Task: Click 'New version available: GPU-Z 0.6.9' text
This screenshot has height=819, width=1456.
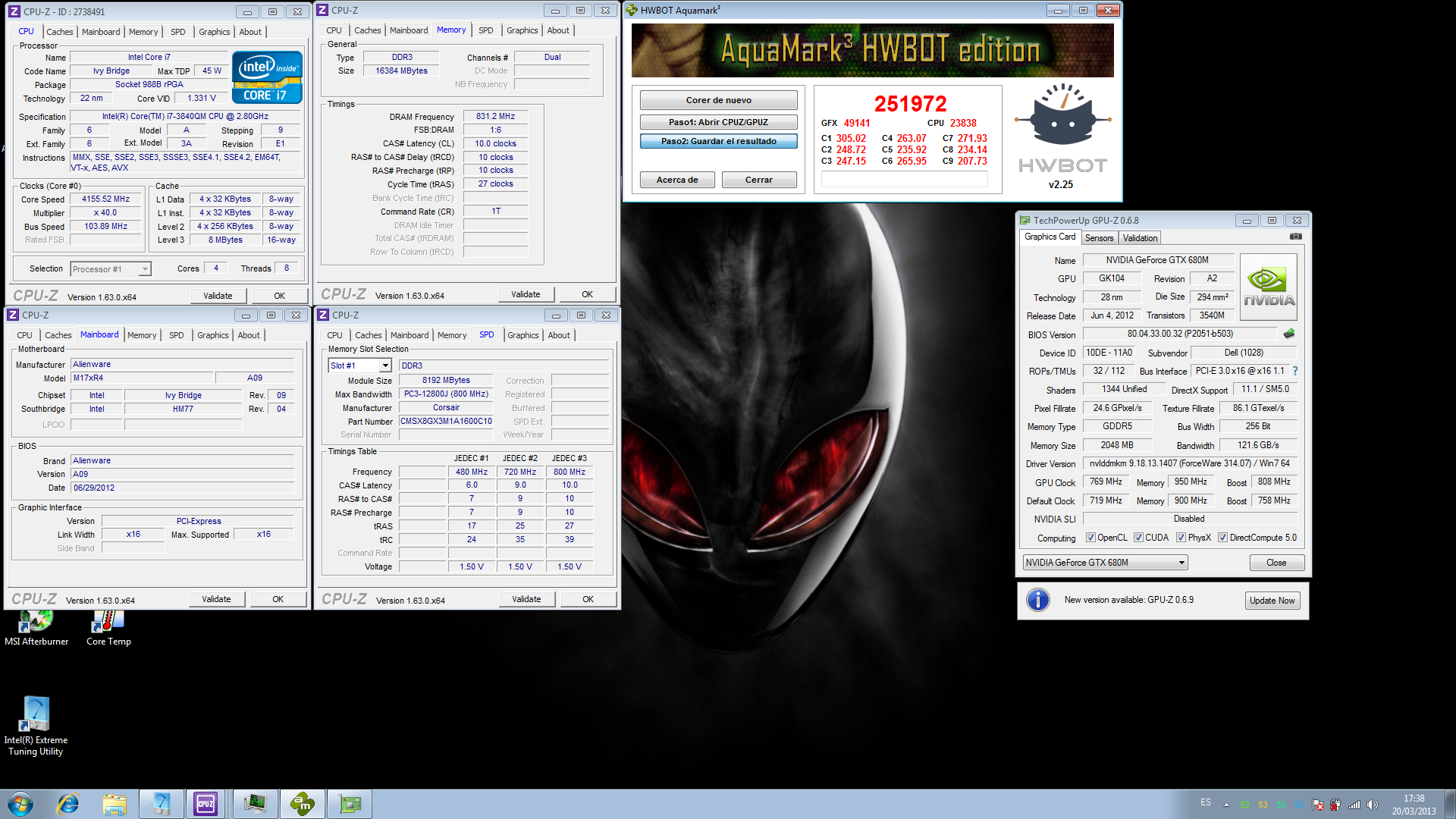Action: (1128, 600)
